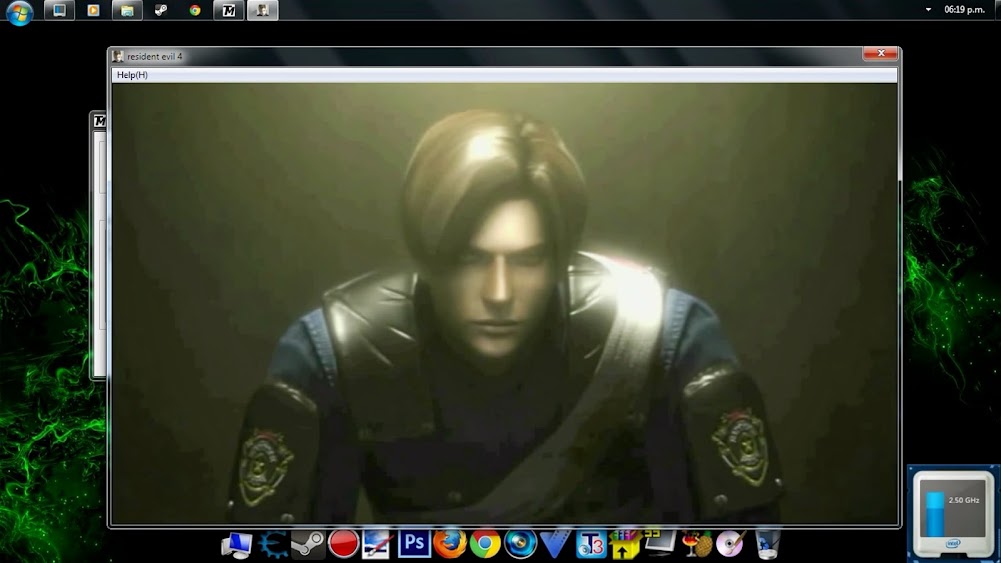
Task: Open Chrome from the top taskbar
Action: click(x=195, y=10)
